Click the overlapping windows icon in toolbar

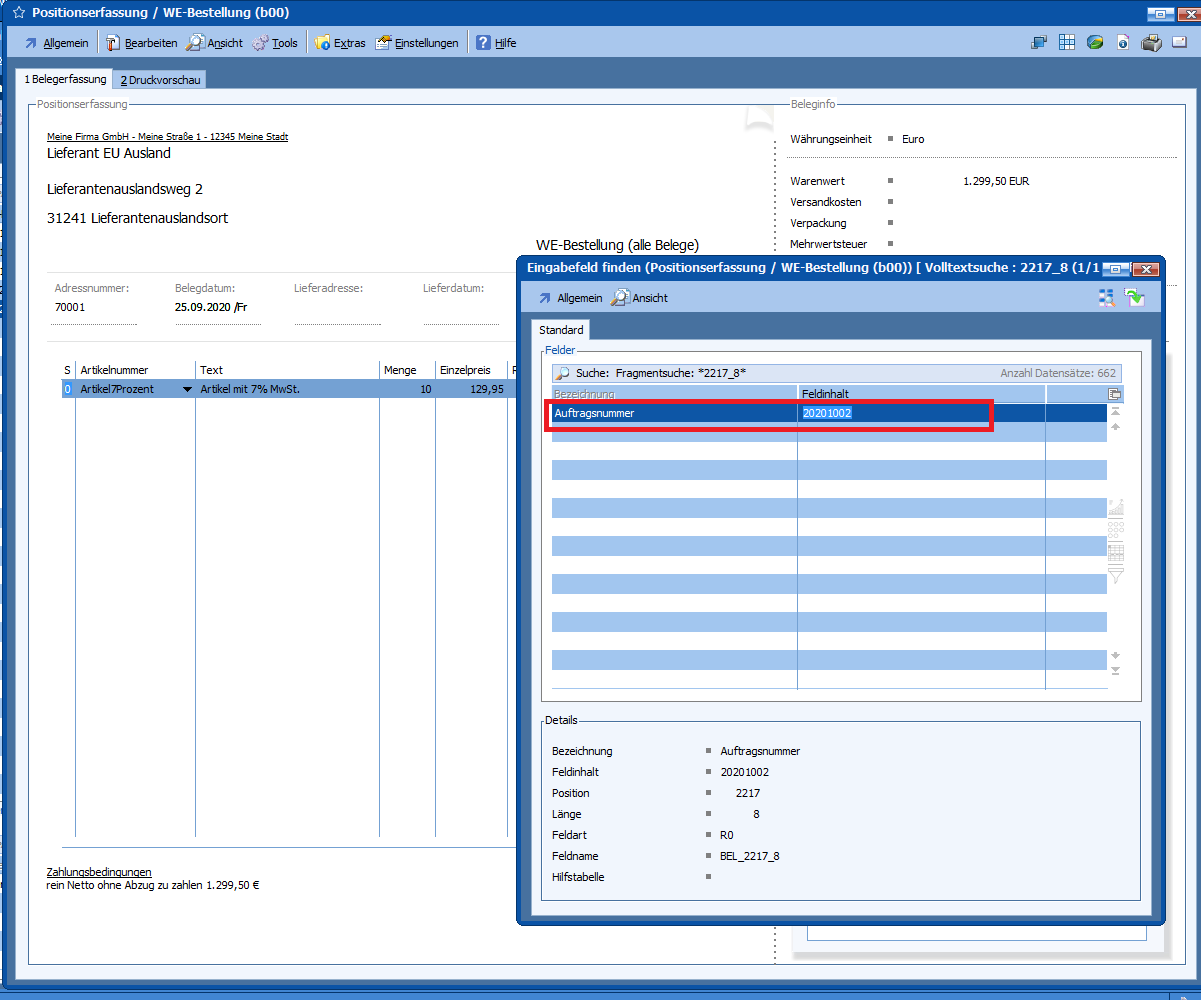1039,43
